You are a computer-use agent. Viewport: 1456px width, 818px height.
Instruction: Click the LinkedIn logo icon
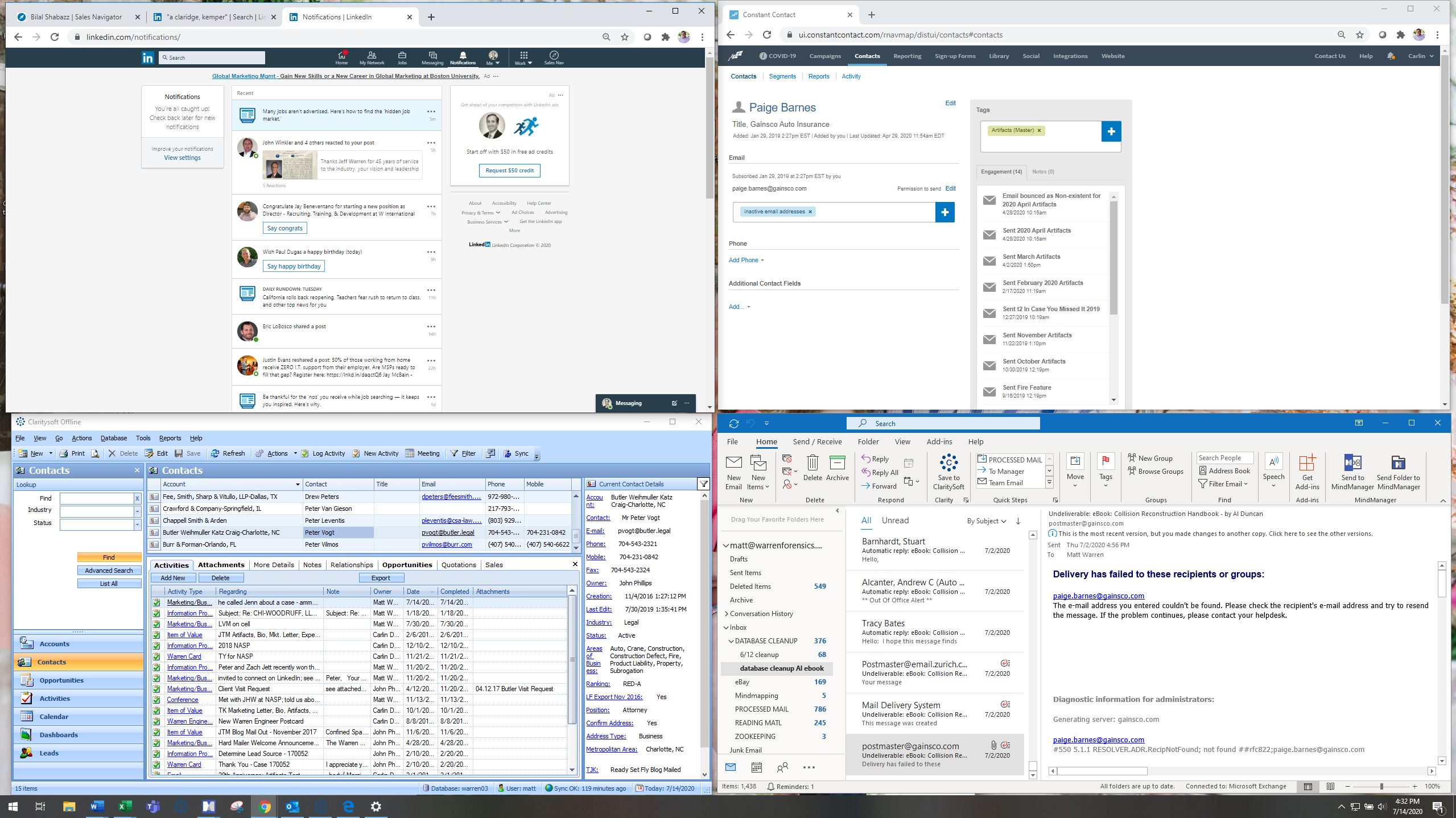[148, 57]
